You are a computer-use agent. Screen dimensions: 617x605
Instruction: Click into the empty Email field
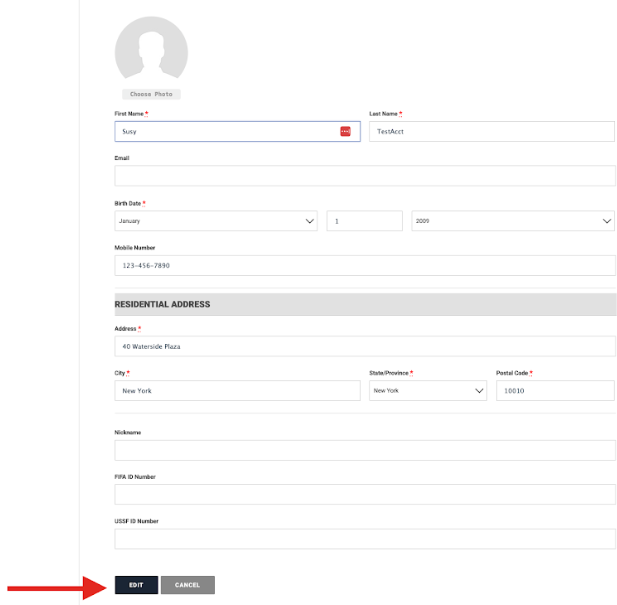click(x=365, y=175)
